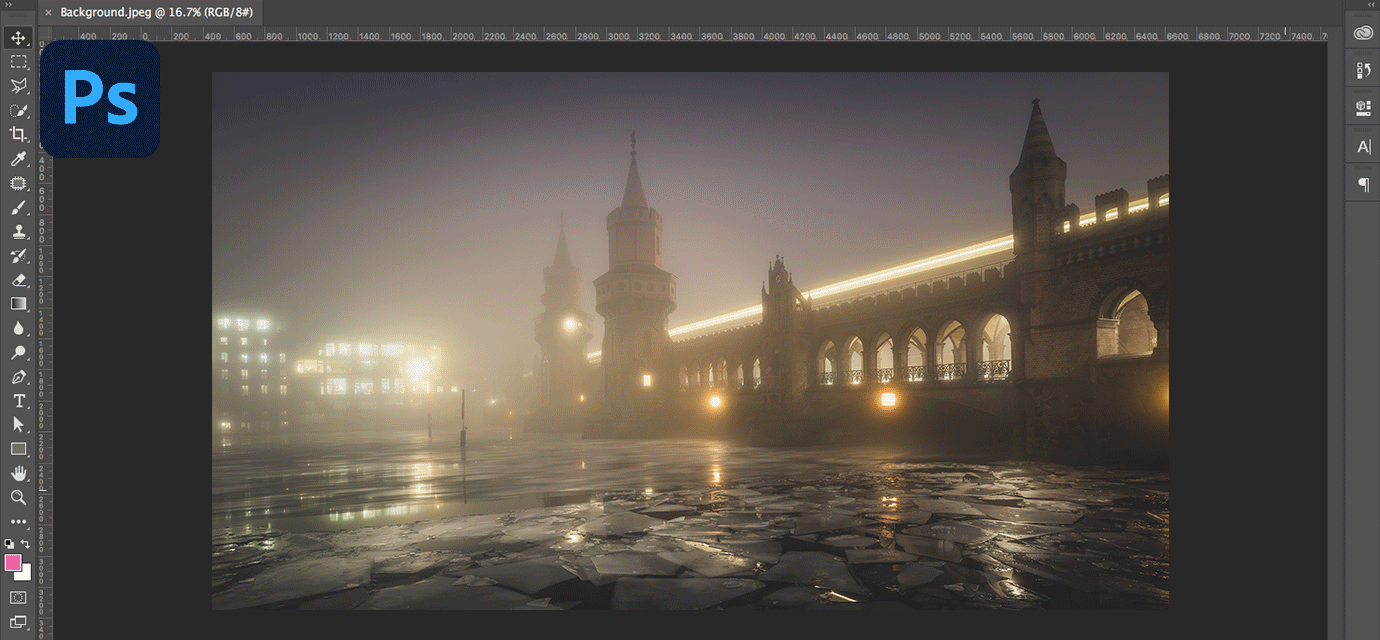The height and width of the screenshot is (640, 1380).
Task: Select the Rectangle shape tool
Action: [18, 448]
